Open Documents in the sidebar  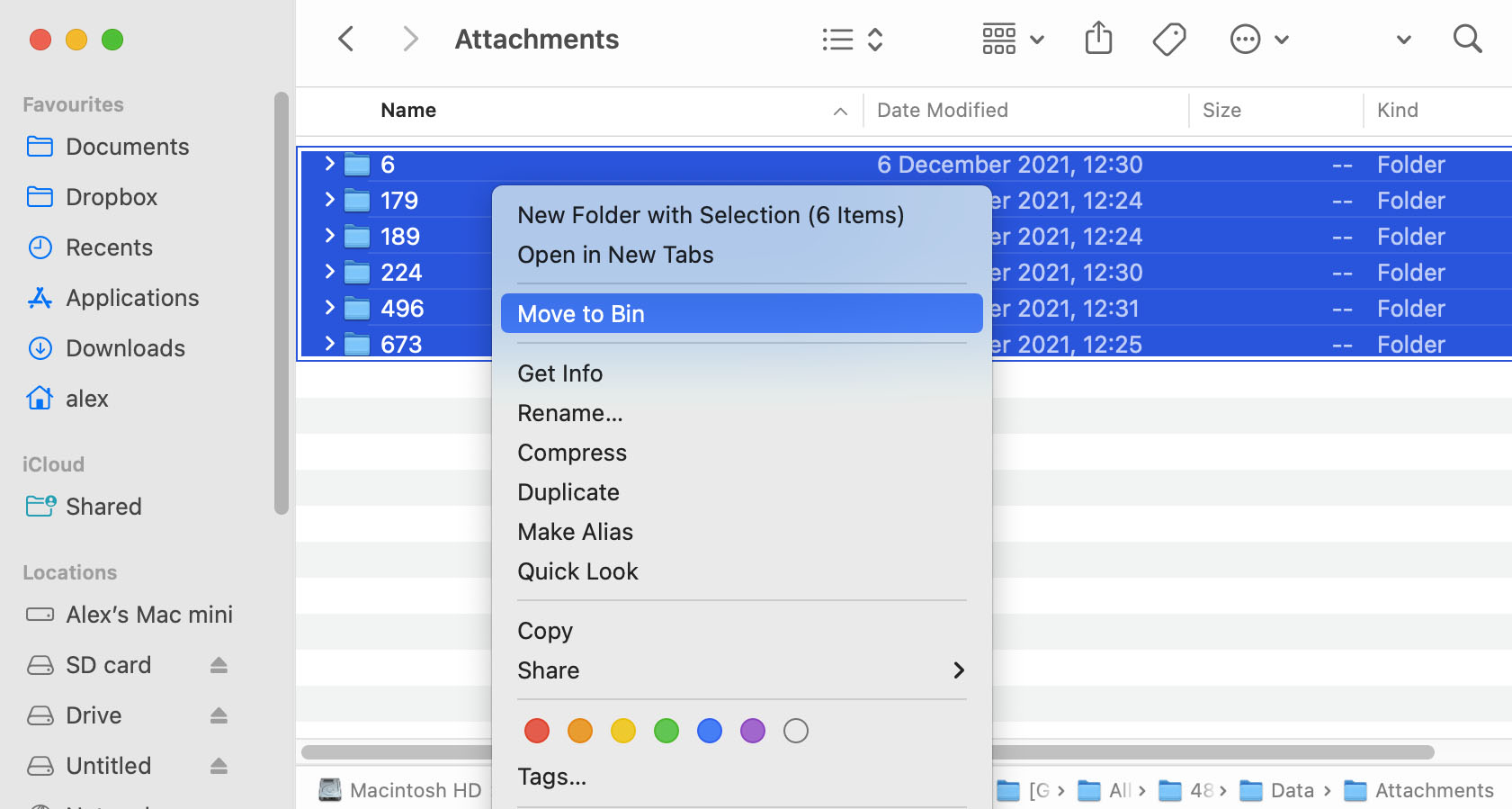tap(128, 147)
